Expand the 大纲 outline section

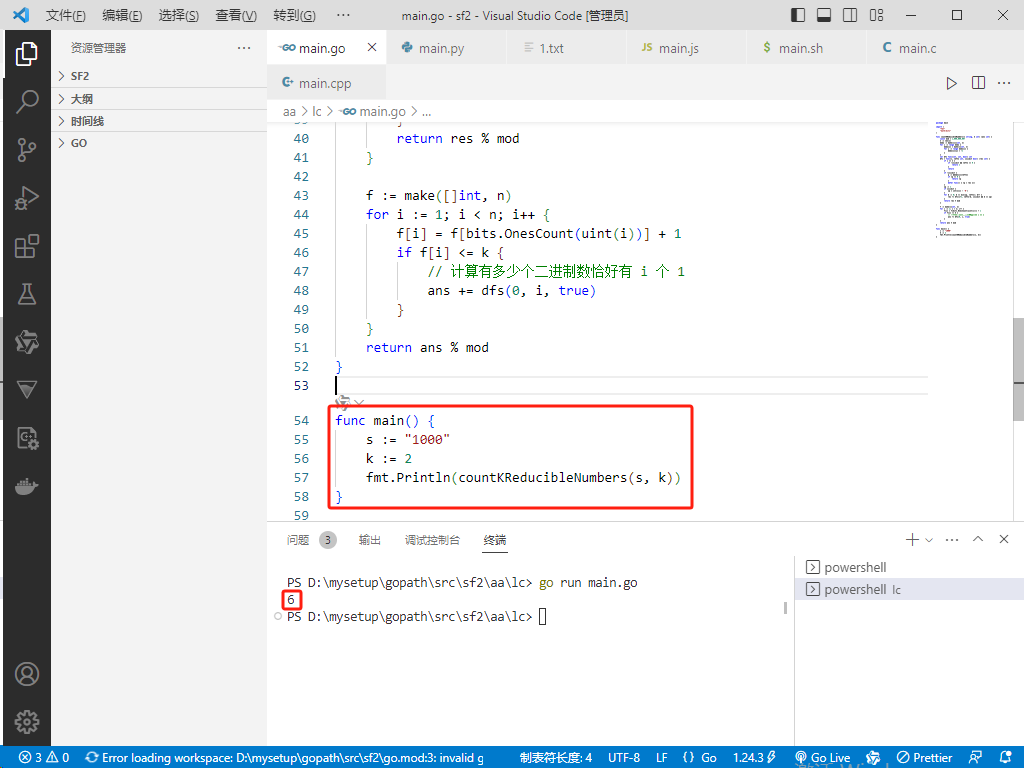click(x=159, y=99)
